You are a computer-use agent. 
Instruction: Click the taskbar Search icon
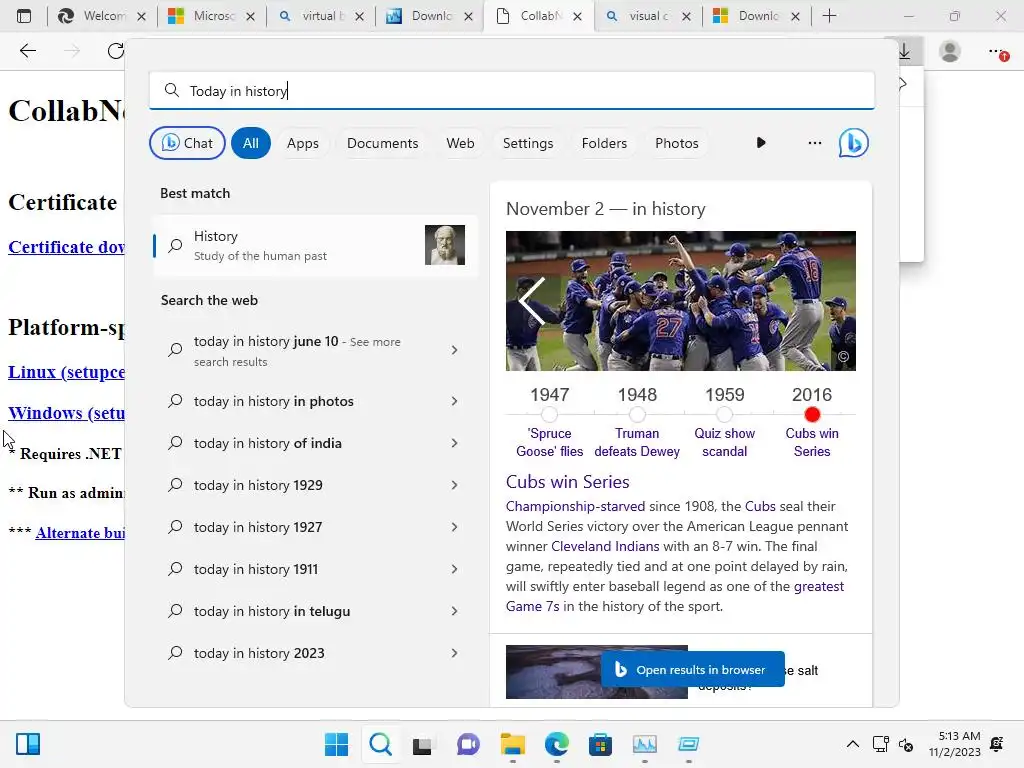tap(380, 744)
